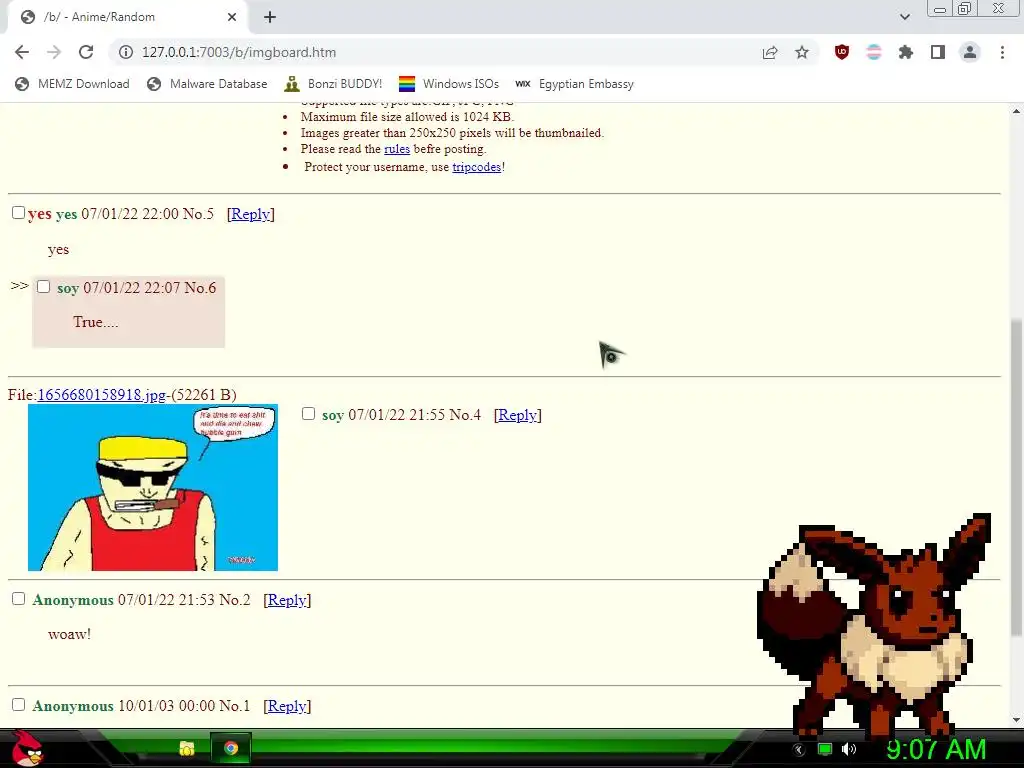The width and height of the screenshot is (1024, 768).
Task: Click 'woaw!' post text
Action: point(69,634)
